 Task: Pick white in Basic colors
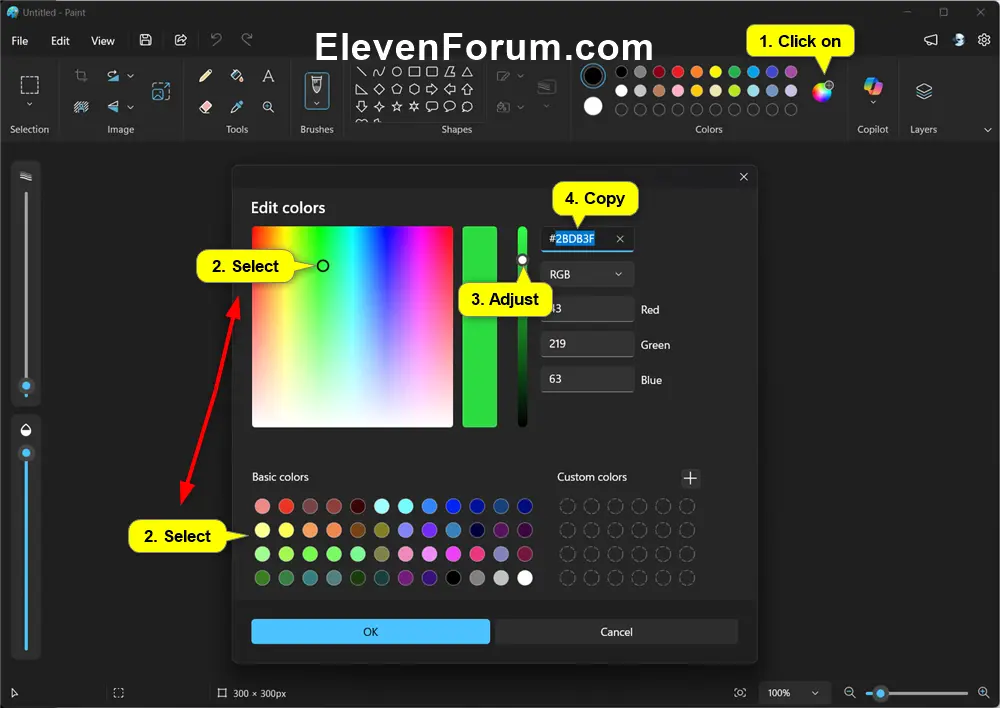click(x=525, y=578)
